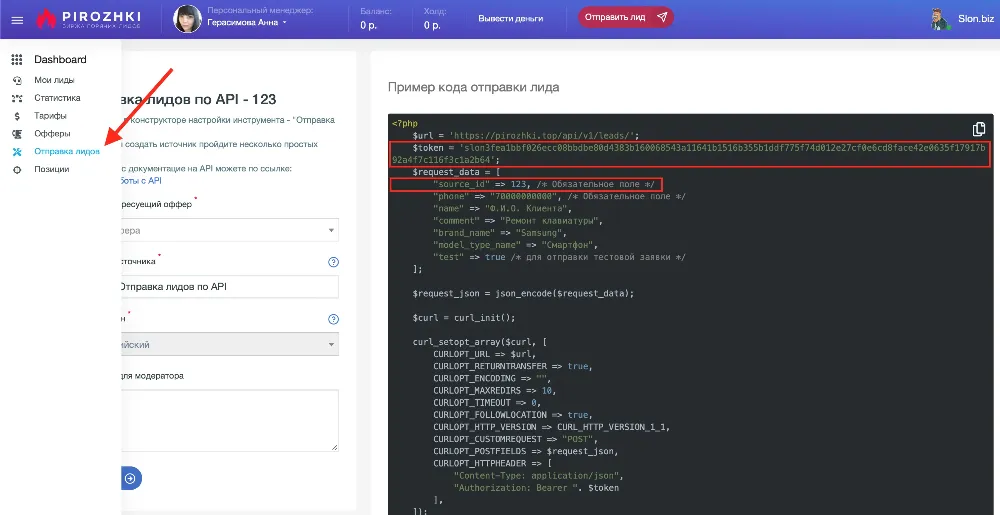Click the moderator comment textarea
Viewport: 1000px width, 515px height.
coord(230,421)
